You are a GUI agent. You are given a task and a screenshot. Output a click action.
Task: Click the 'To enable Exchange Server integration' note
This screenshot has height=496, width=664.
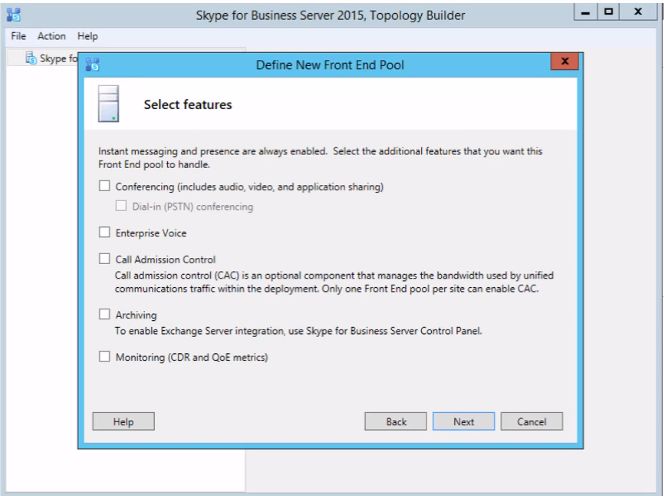tap(299, 331)
